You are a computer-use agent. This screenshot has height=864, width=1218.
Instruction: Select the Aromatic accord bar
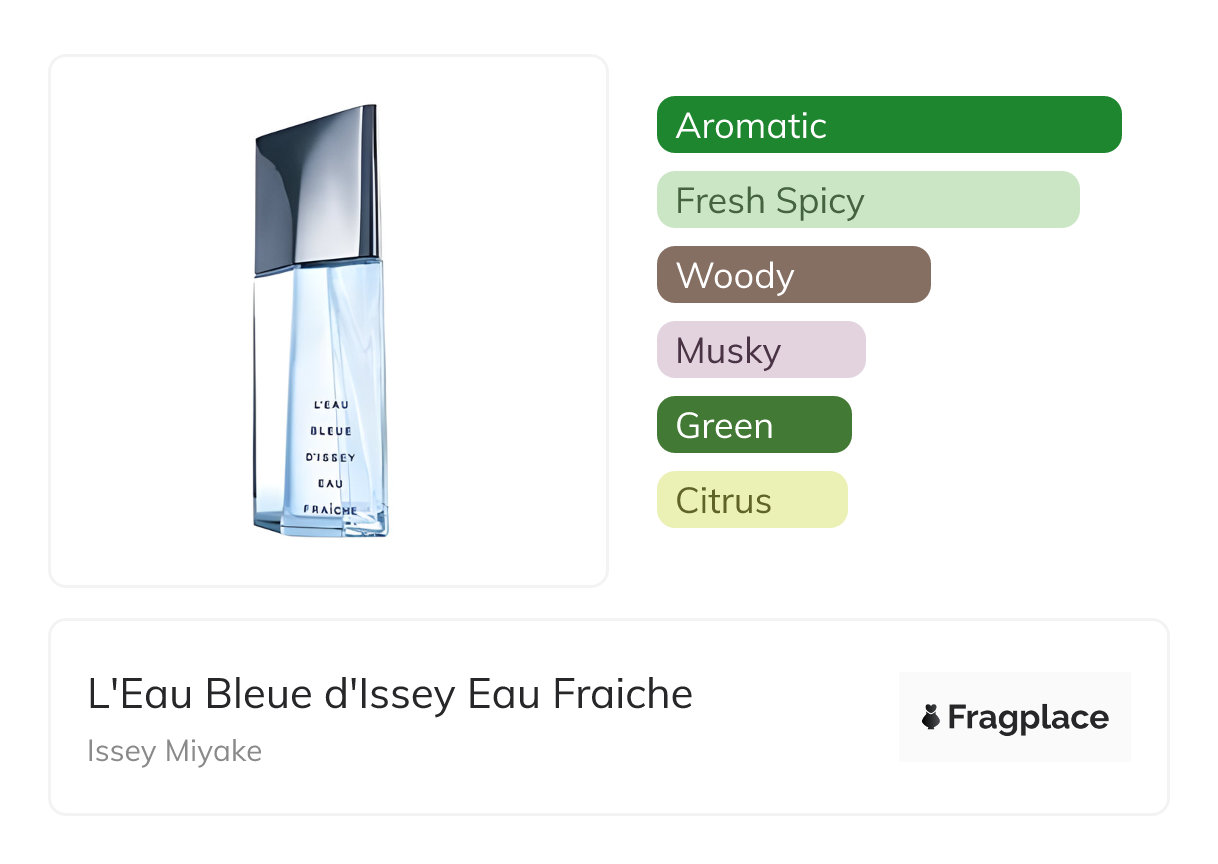pyautogui.click(x=888, y=125)
